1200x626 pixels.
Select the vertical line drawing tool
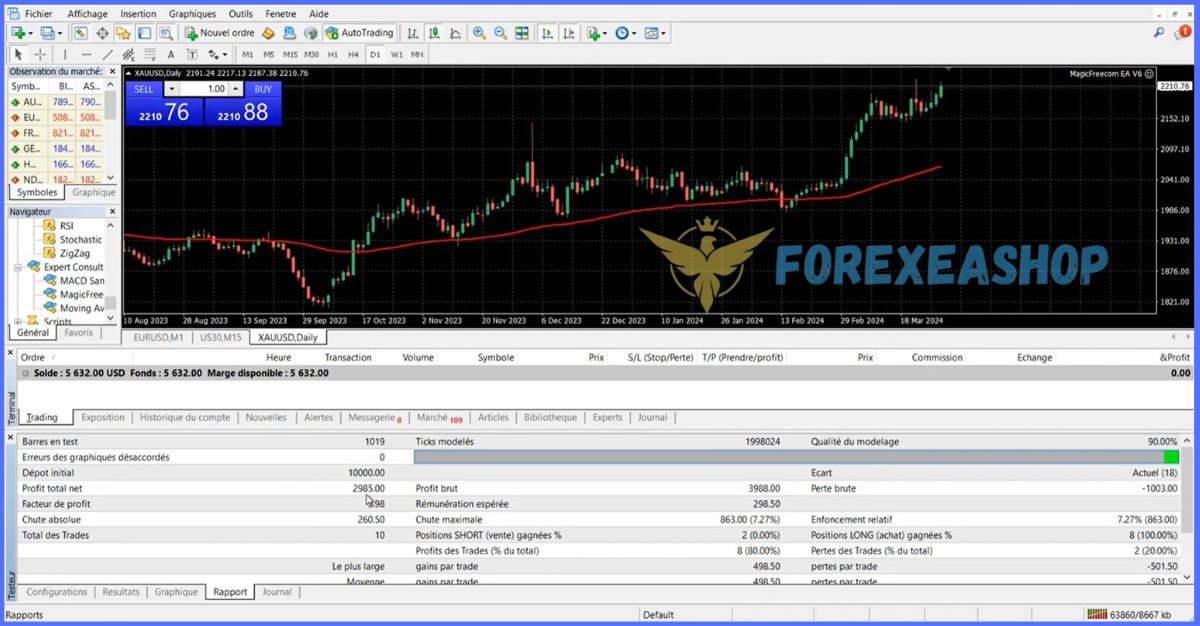point(65,54)
